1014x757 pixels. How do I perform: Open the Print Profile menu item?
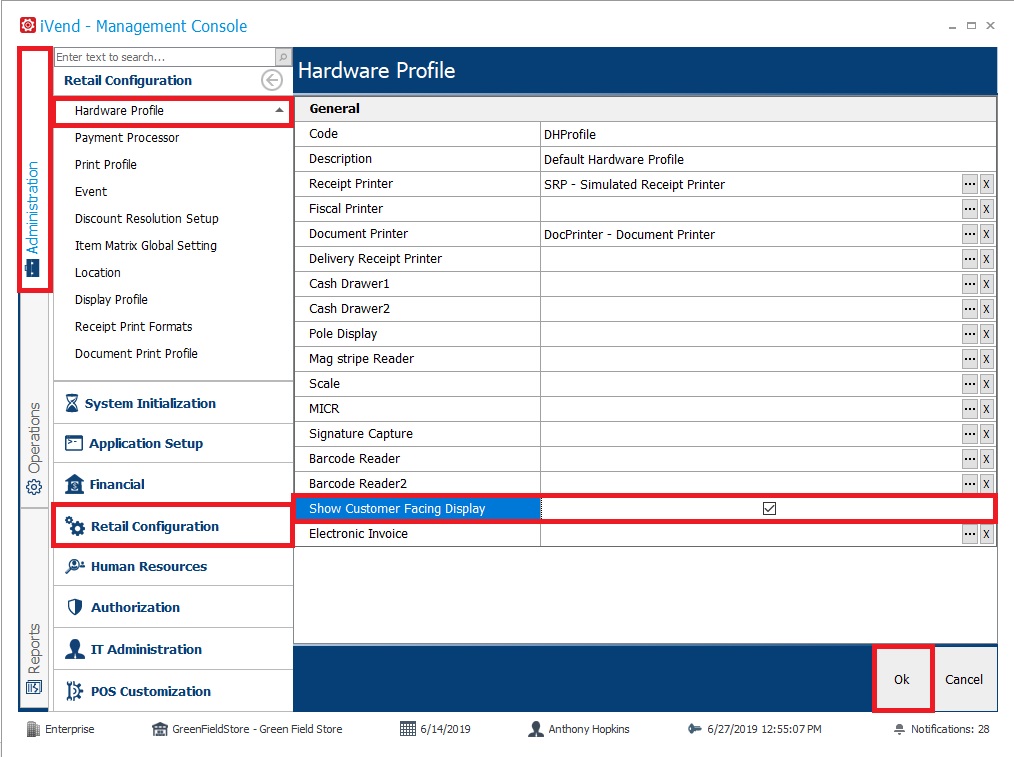pyautogui.click(x=105, y=164)
